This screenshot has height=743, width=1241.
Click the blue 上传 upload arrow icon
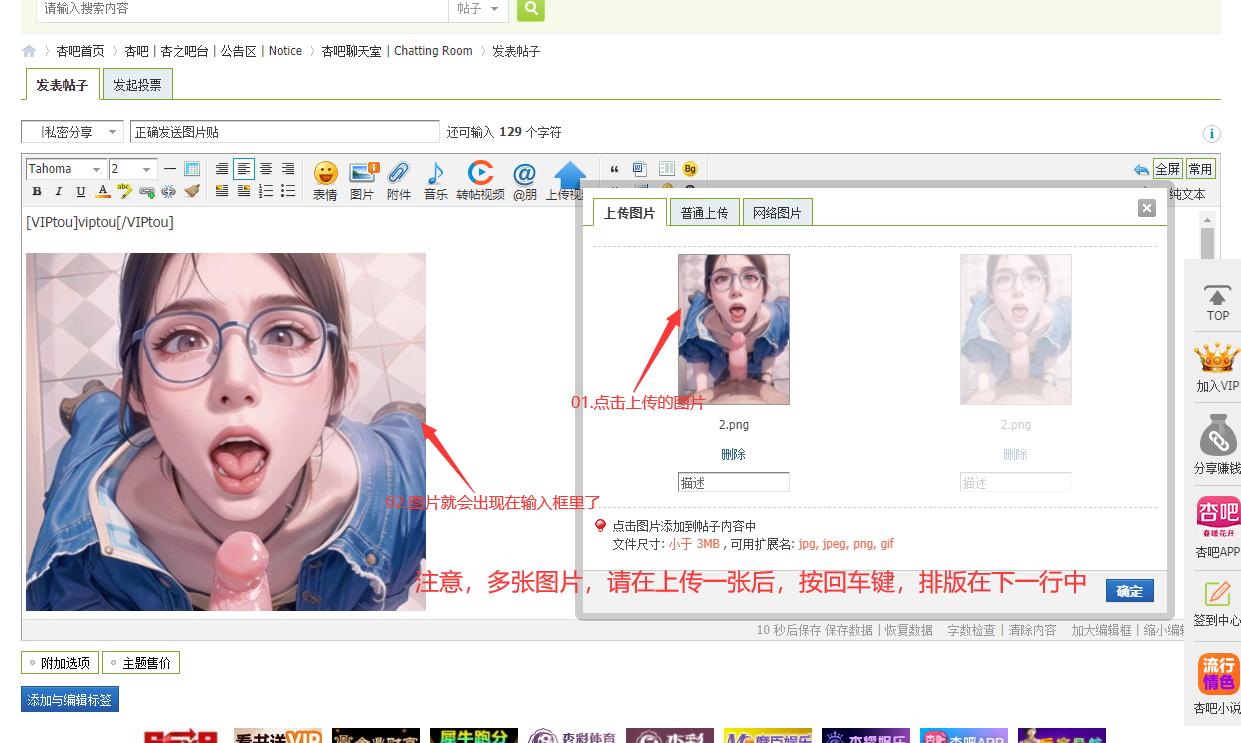click(x=568, y=175)
